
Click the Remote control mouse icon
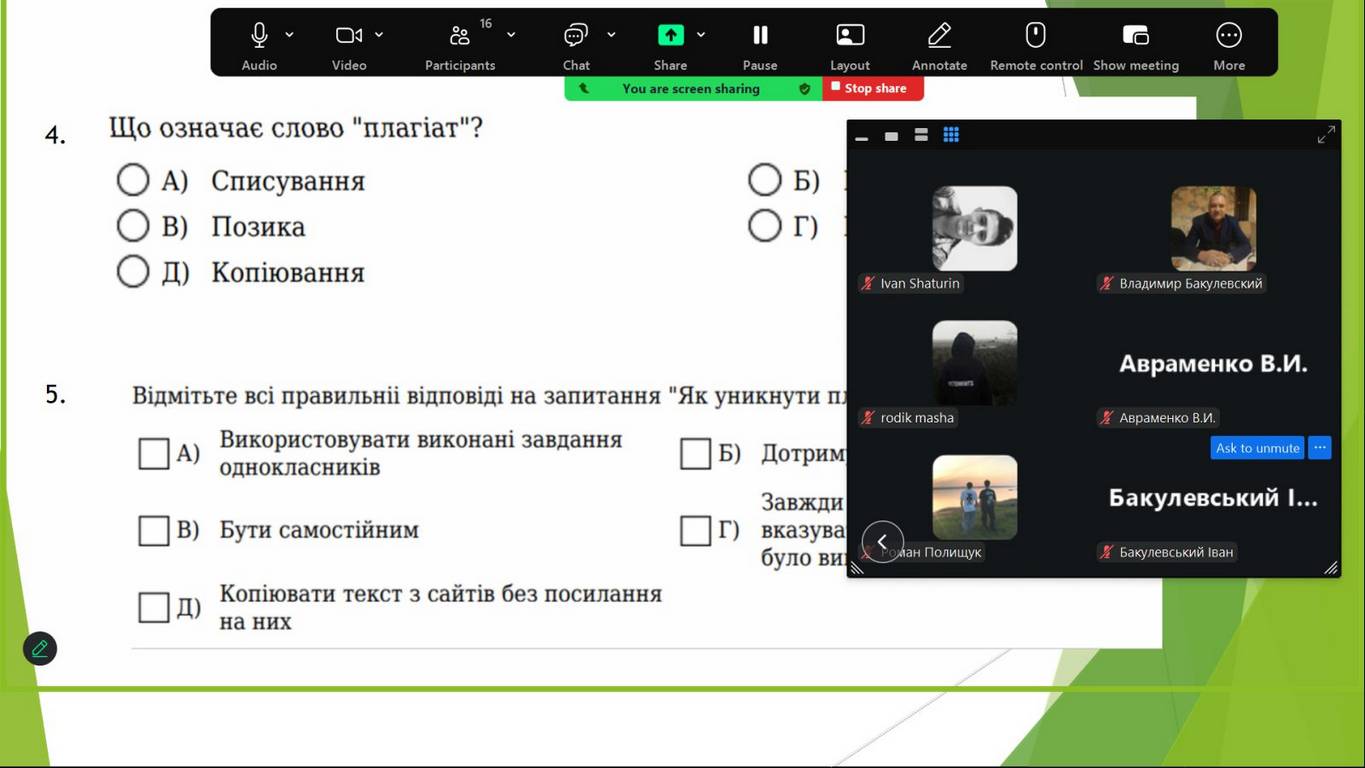(x=1036, y=36)
